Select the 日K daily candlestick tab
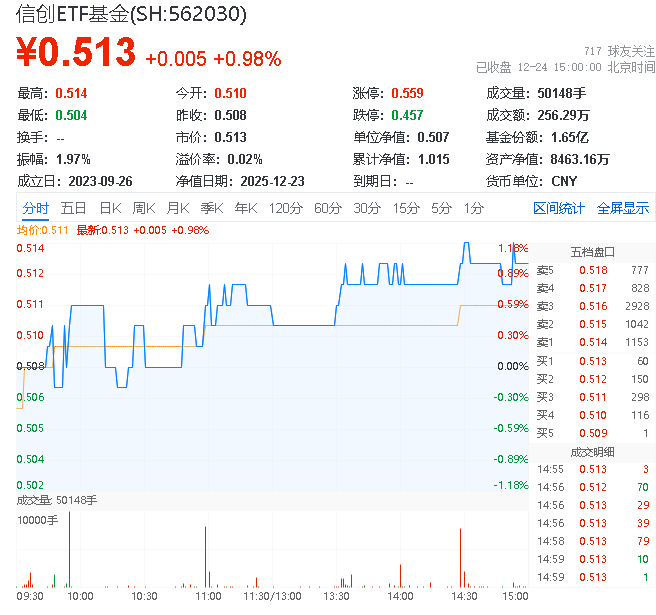The image size is (656, 615). pyautogui.click(x=110, y=208)
